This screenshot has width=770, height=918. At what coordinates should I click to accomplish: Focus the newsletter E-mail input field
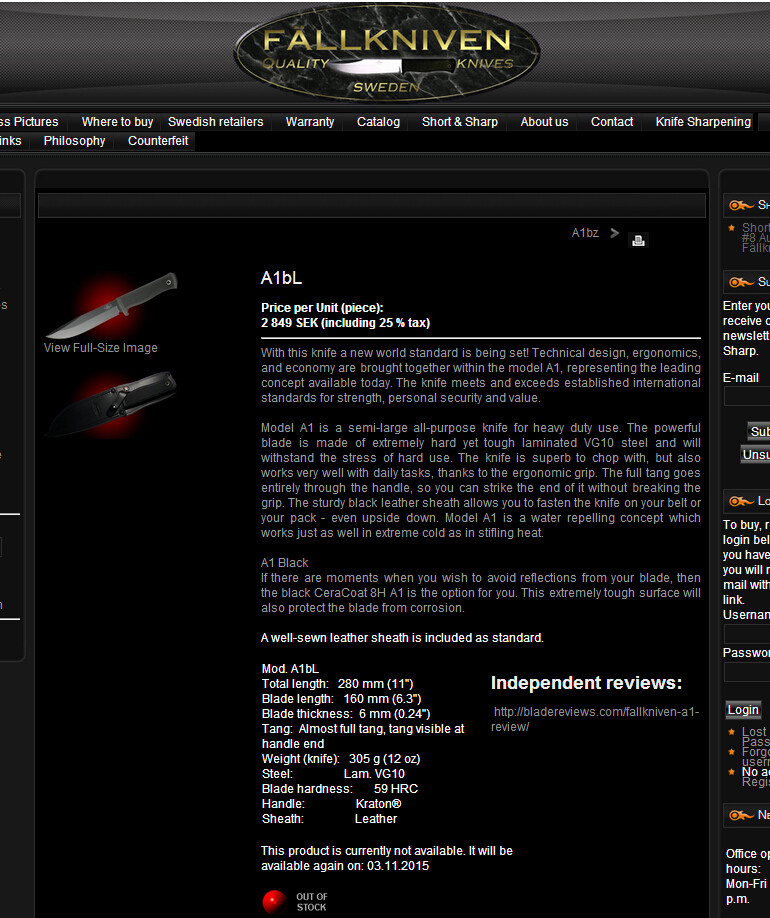coord(747,396)
